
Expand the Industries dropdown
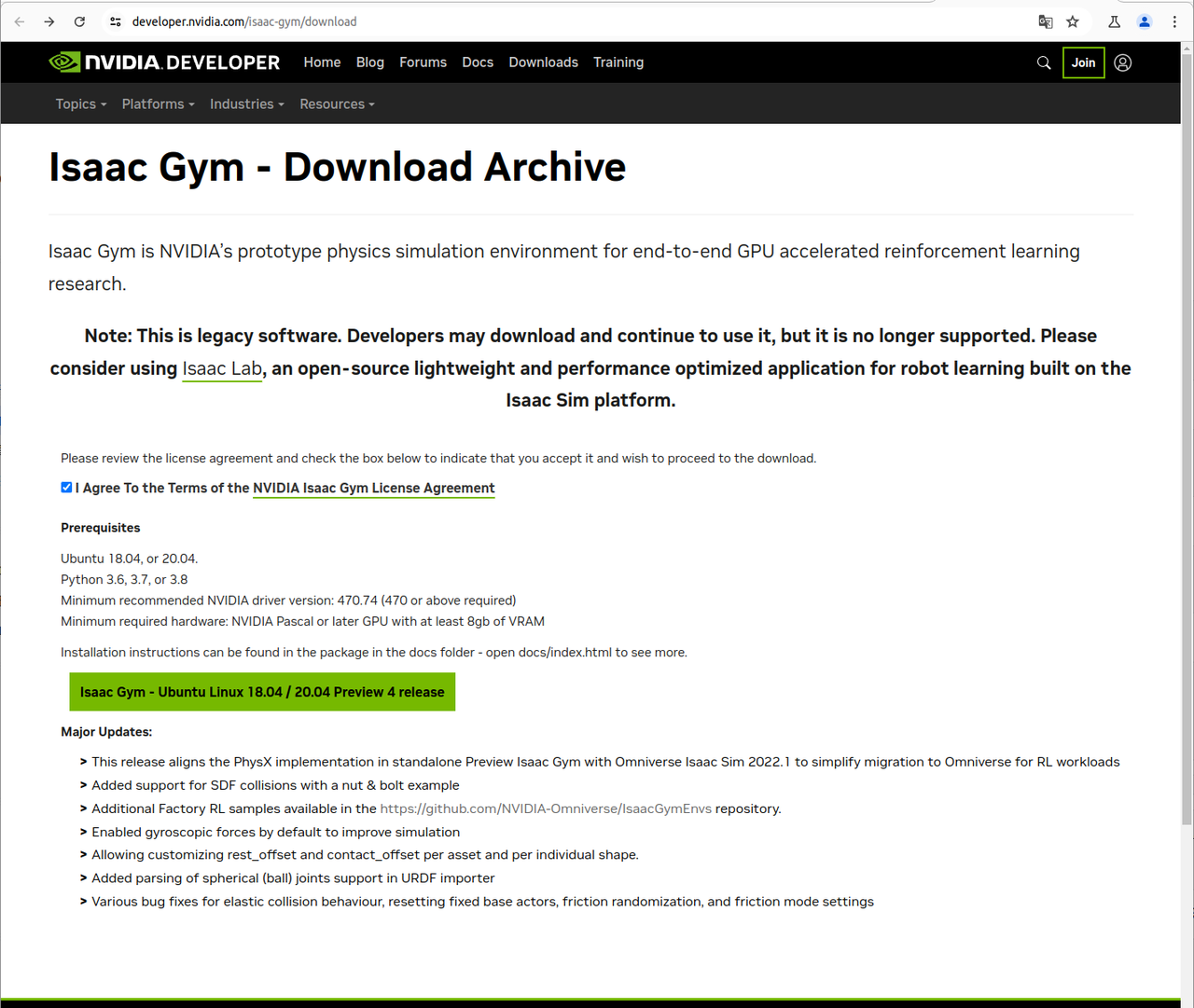point(247,104)
